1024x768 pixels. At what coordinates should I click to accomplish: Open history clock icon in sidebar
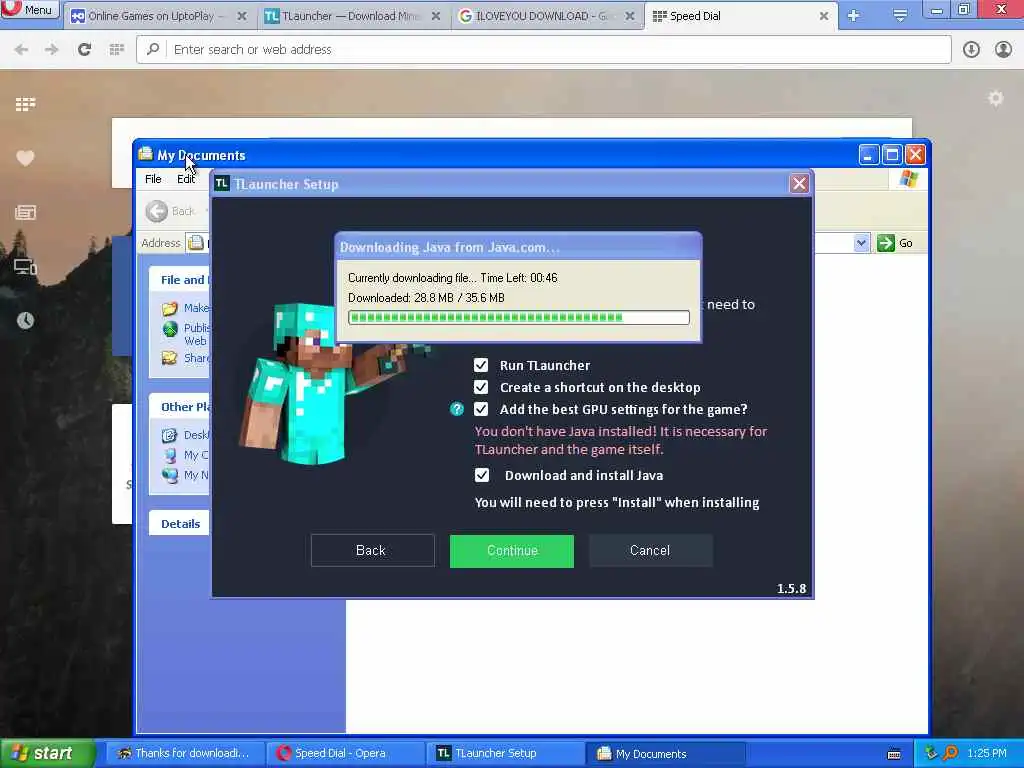coord(25,321)
